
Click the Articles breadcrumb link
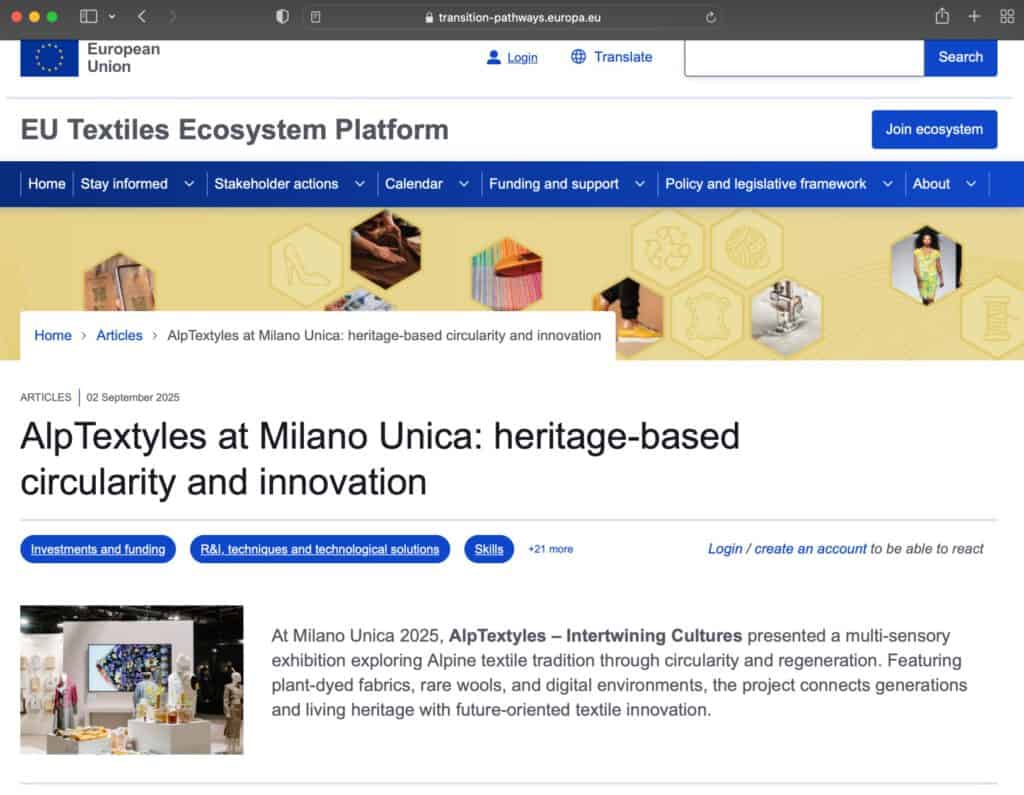click(119, 336)
